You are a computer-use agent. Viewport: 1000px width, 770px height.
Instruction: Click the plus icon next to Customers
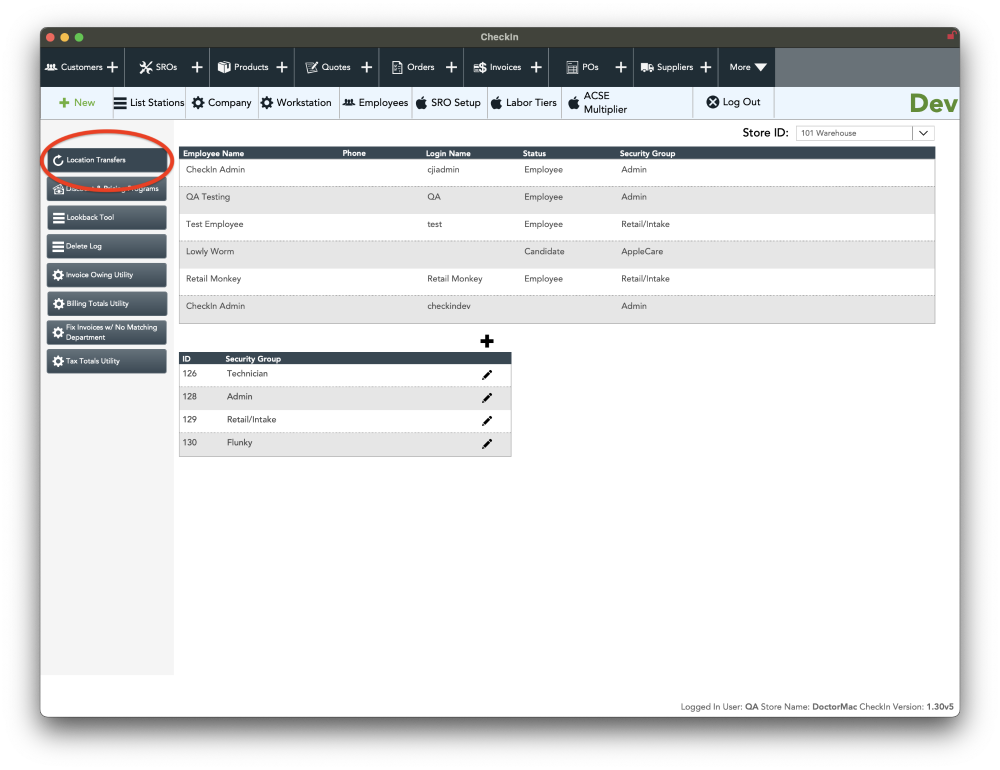112,67
